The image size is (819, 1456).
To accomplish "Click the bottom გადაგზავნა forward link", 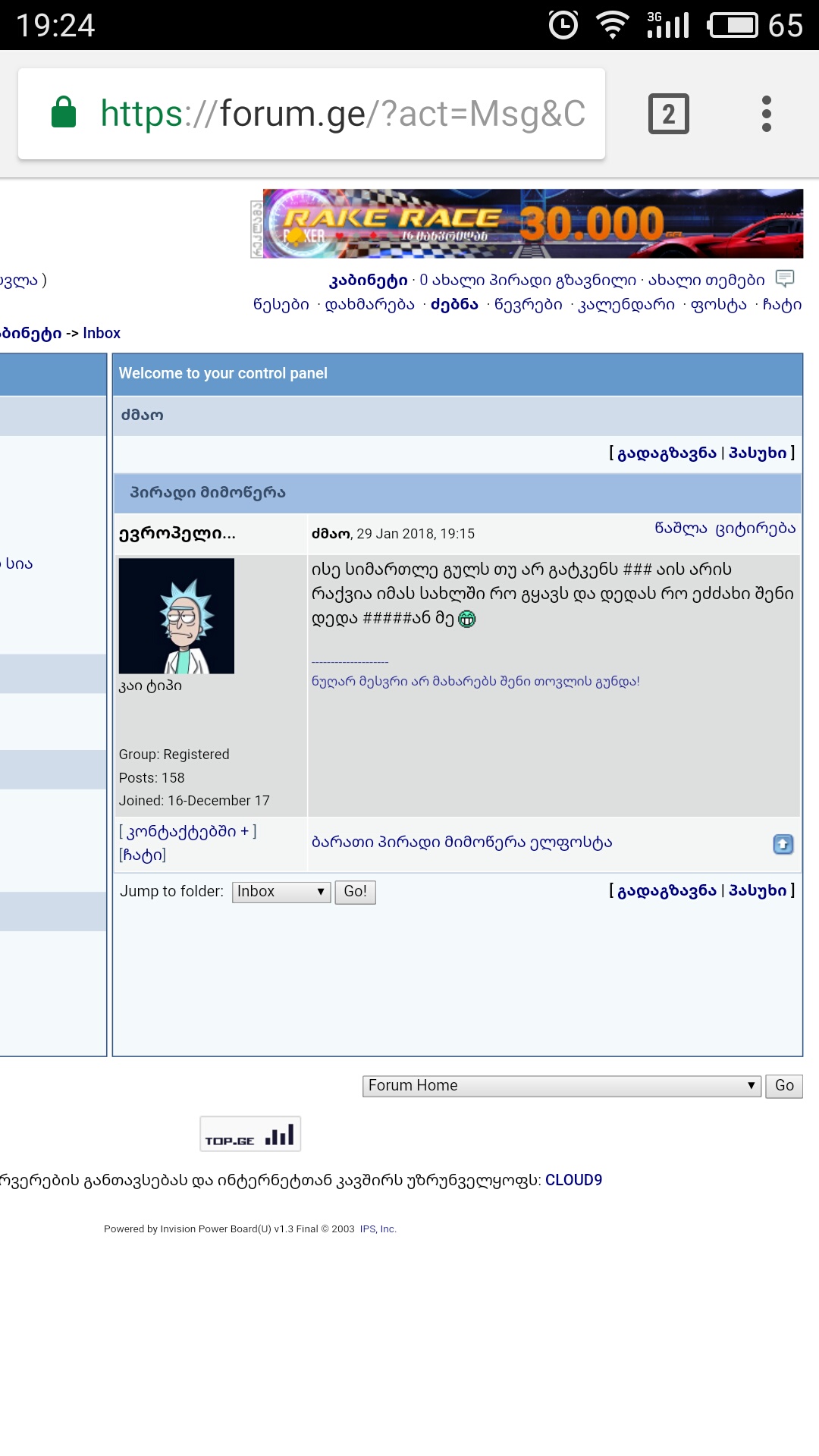I will [x=667, y=890].
